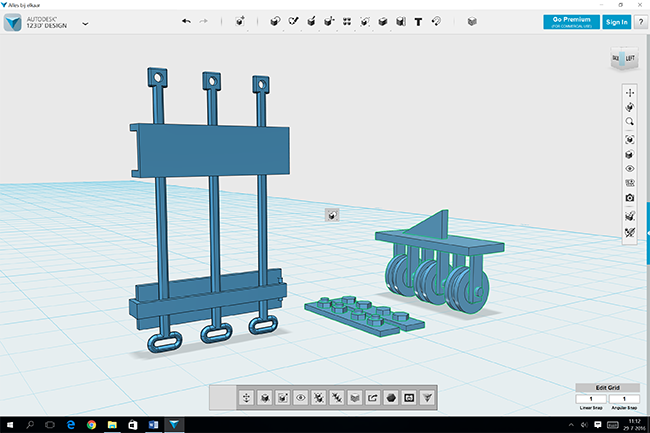Select the Orbit tool in the navigation bar
Image resolution: width=650 pixels, height=433 pixels.
[629, 107]
